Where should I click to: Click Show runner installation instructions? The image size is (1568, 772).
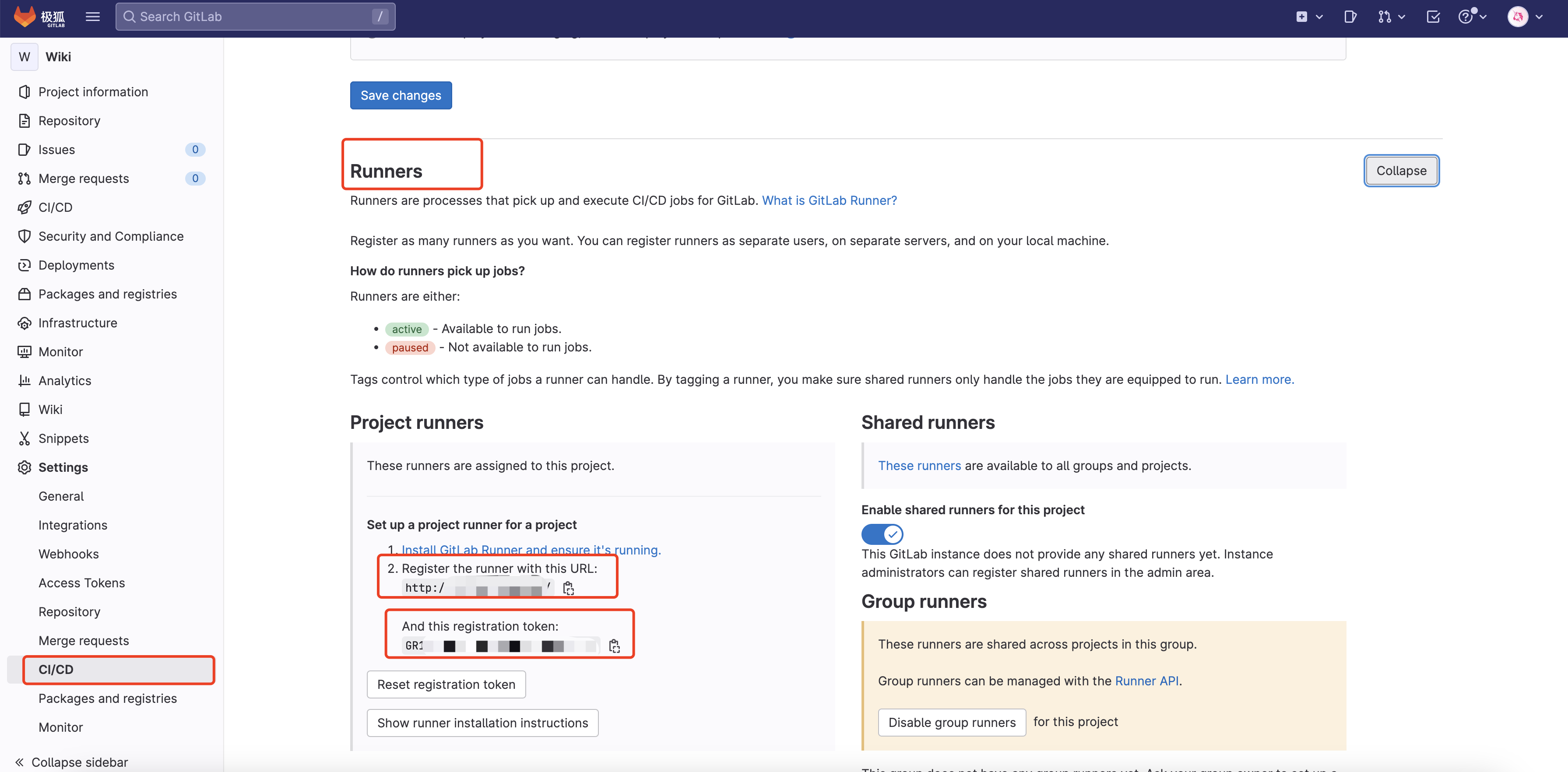coord(483,723)
